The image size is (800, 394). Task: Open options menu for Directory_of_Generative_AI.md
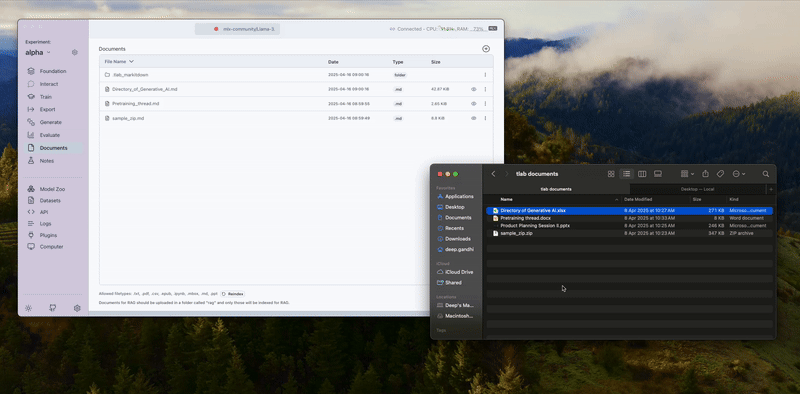(485, 89)
